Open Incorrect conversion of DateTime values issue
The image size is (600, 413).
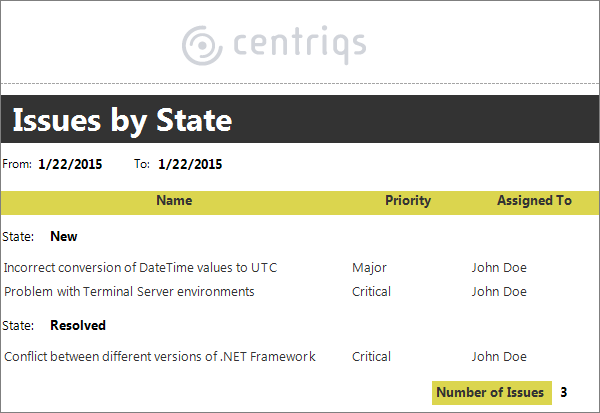[x=140, y=268]
